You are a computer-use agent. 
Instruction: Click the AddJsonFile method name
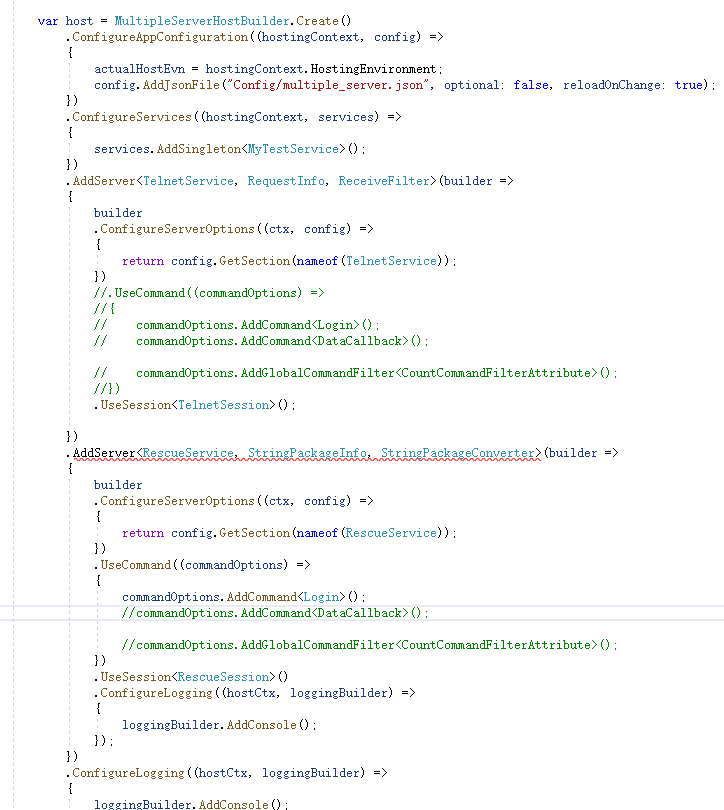(x=181, y=85)
